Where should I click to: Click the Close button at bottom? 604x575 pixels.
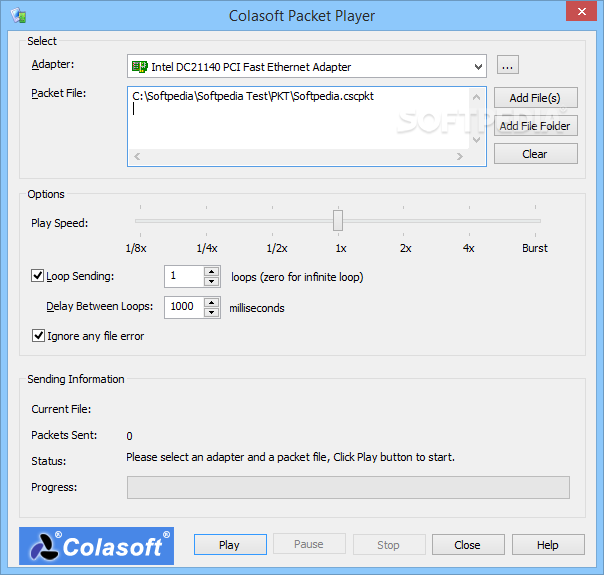pyautogui.click(x=468, y=545)
